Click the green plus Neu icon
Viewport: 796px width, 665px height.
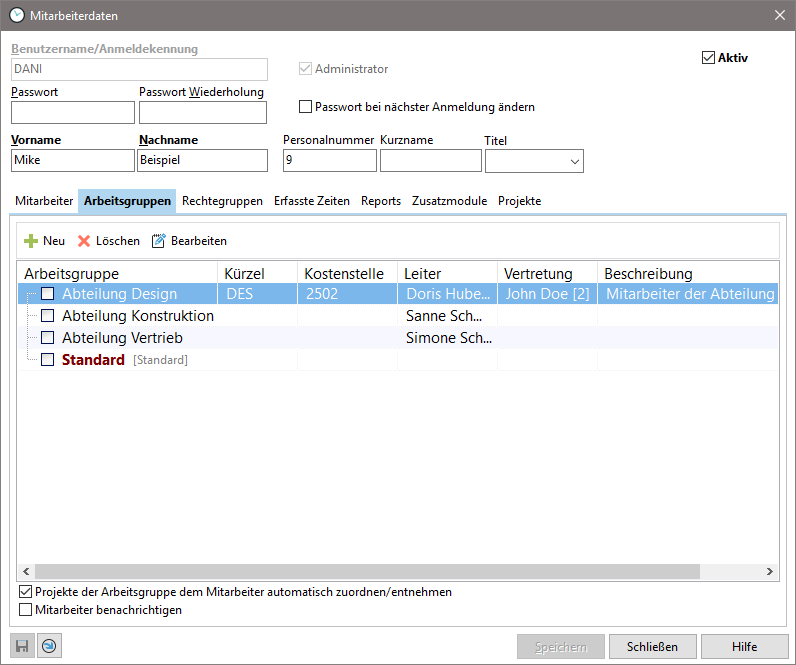[x=31, y=241]
